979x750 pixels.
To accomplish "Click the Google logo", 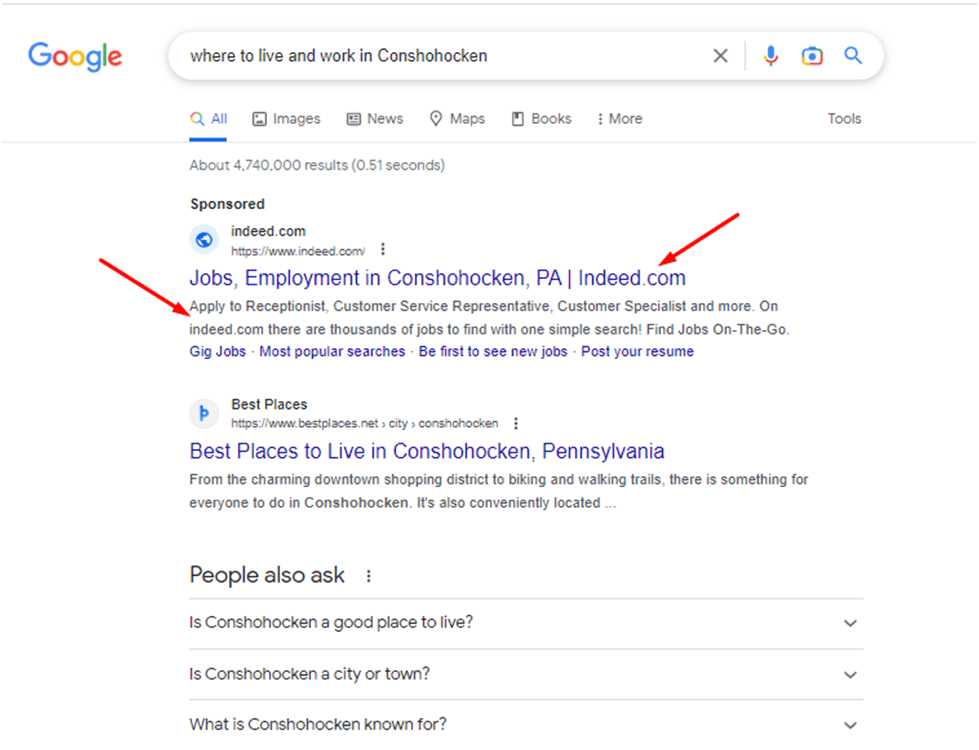I will coord(75,57).
